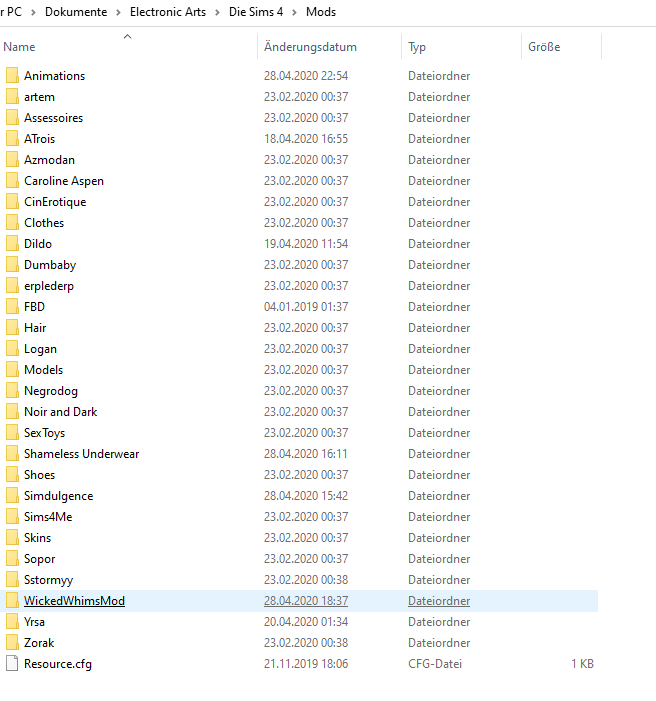656x701 pixels.
Task: Navigate to Electronic Arts in breadcrumb
Action: 168,12
